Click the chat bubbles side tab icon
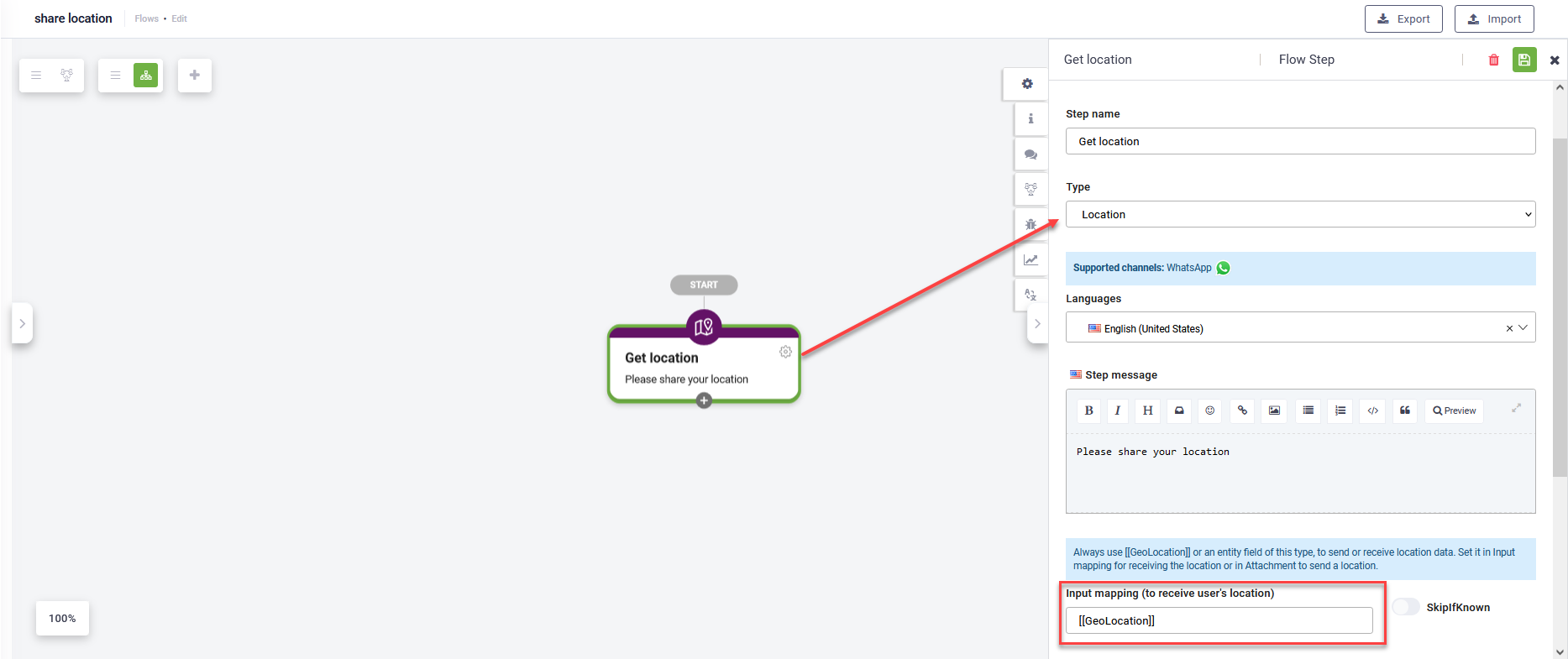This screenshot has height=659, width=1568. click(x=1030, y=154)
